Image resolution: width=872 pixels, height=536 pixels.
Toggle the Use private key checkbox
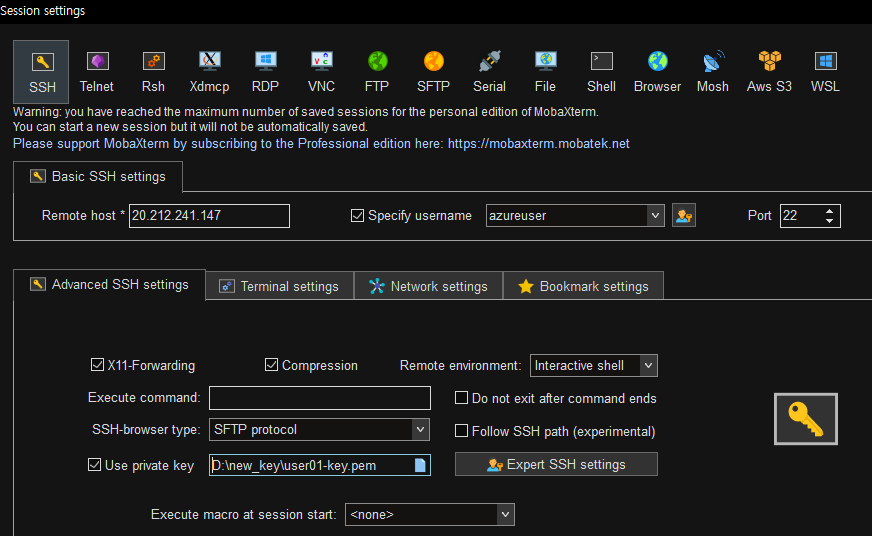coord(95,465)
